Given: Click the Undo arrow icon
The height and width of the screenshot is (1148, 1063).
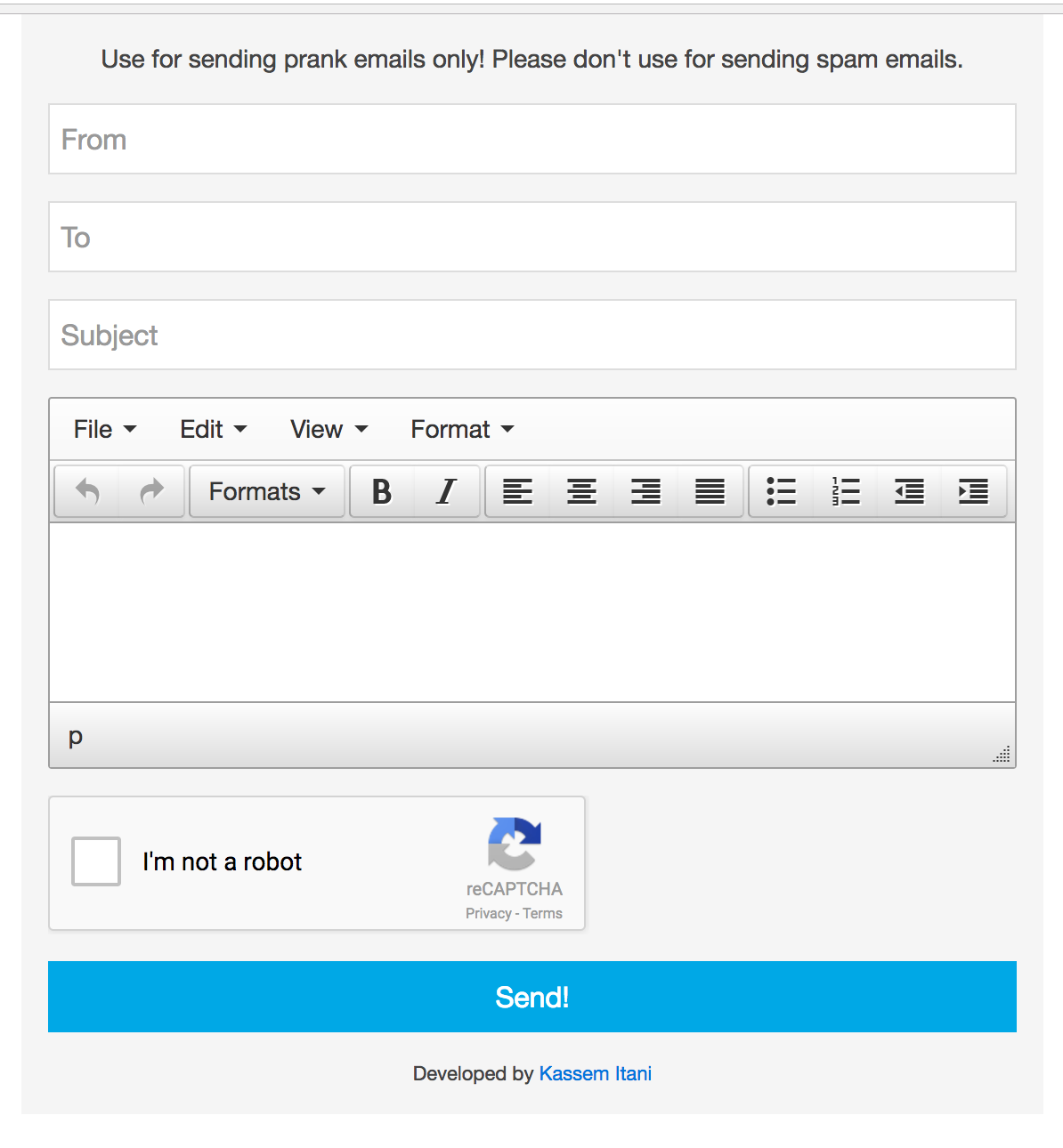Looking at the screenshot, I should (x=87, y=491).
